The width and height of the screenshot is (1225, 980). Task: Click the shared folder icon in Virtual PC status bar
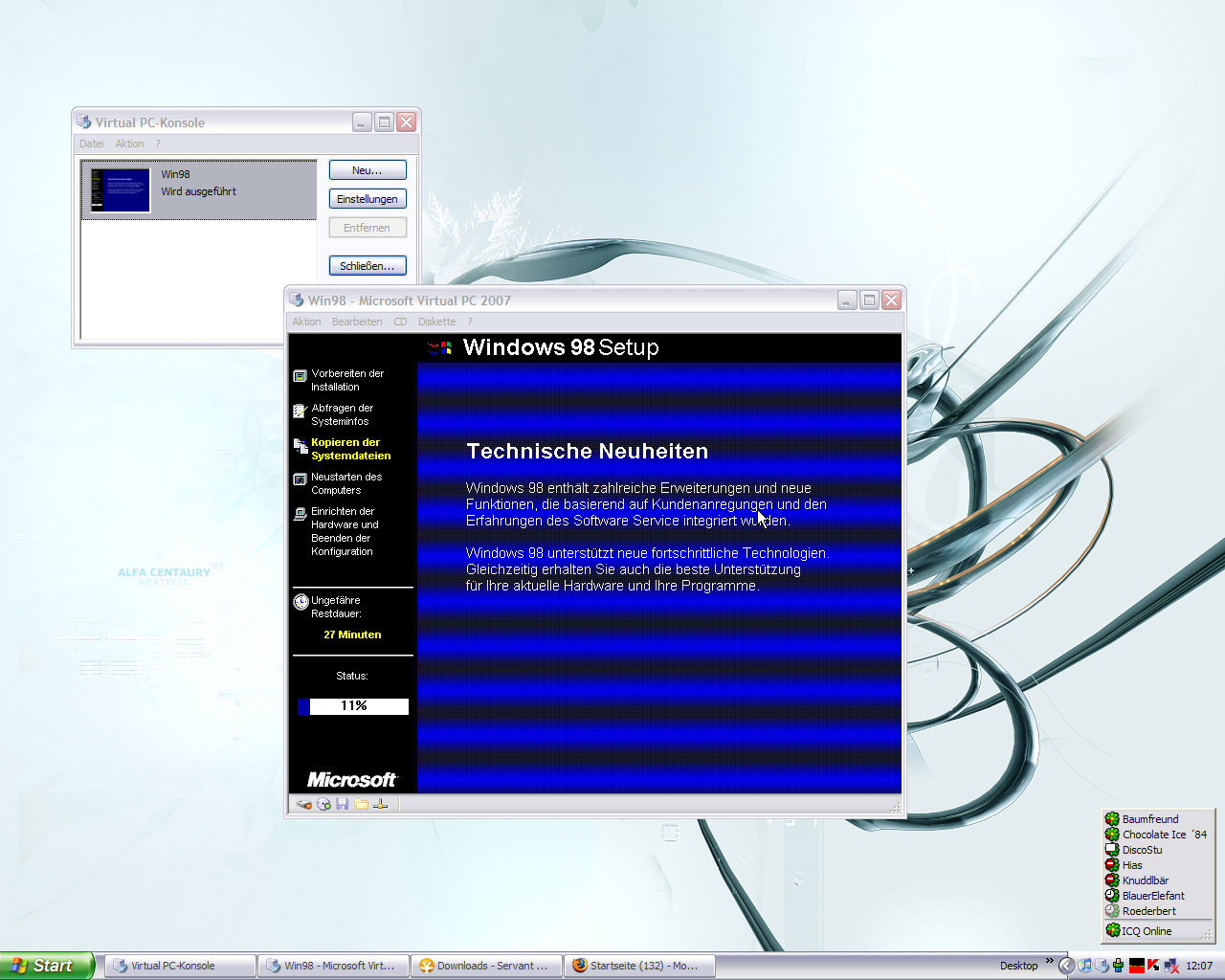point(361,805)
